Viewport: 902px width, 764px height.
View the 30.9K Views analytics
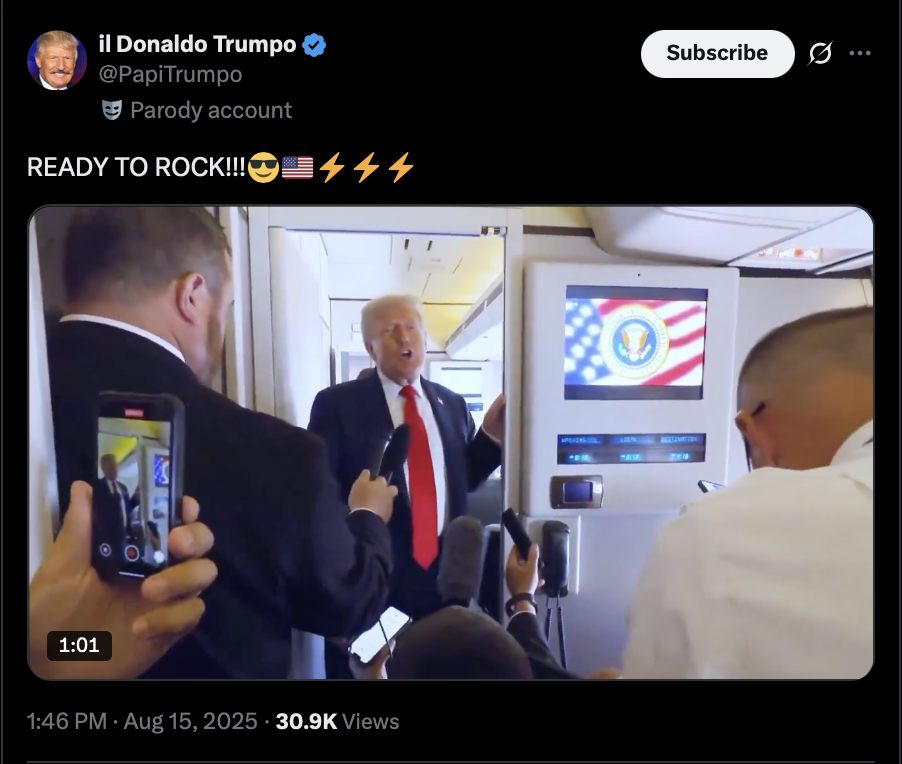point(337,721)
